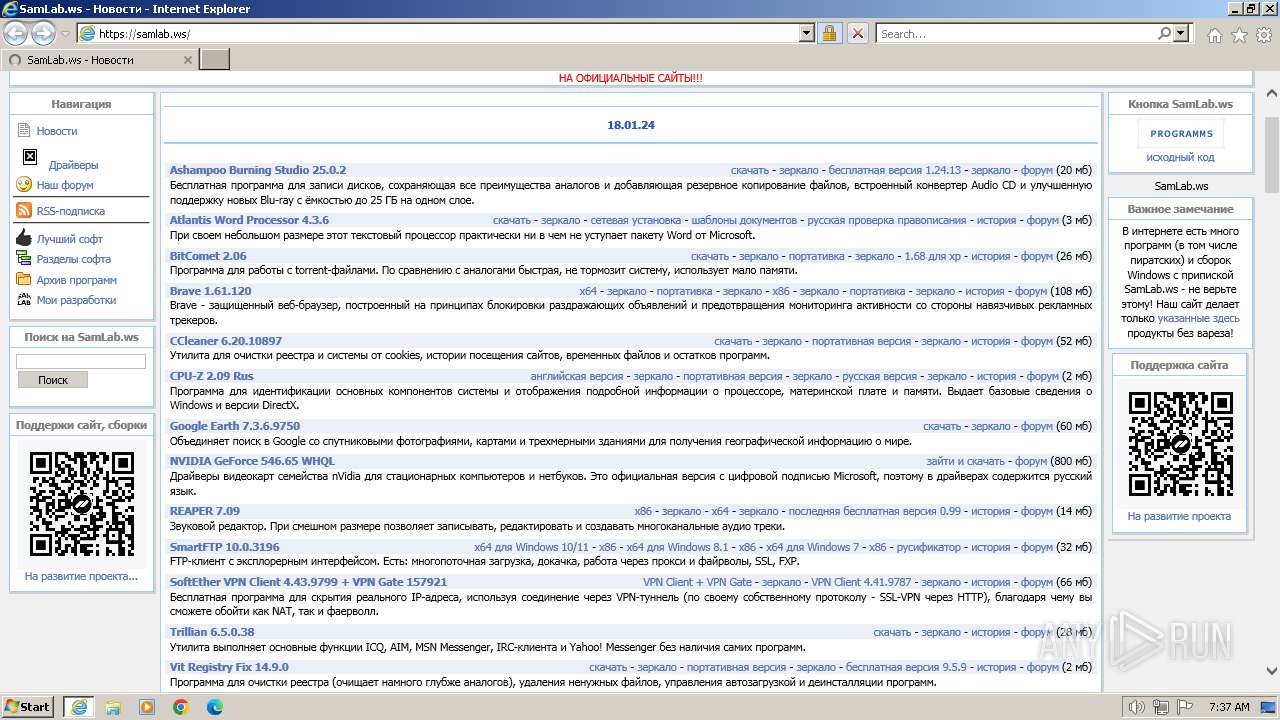
Task: Click the thumbs-up icon for Лучший софт
Action: pos(24,238)
